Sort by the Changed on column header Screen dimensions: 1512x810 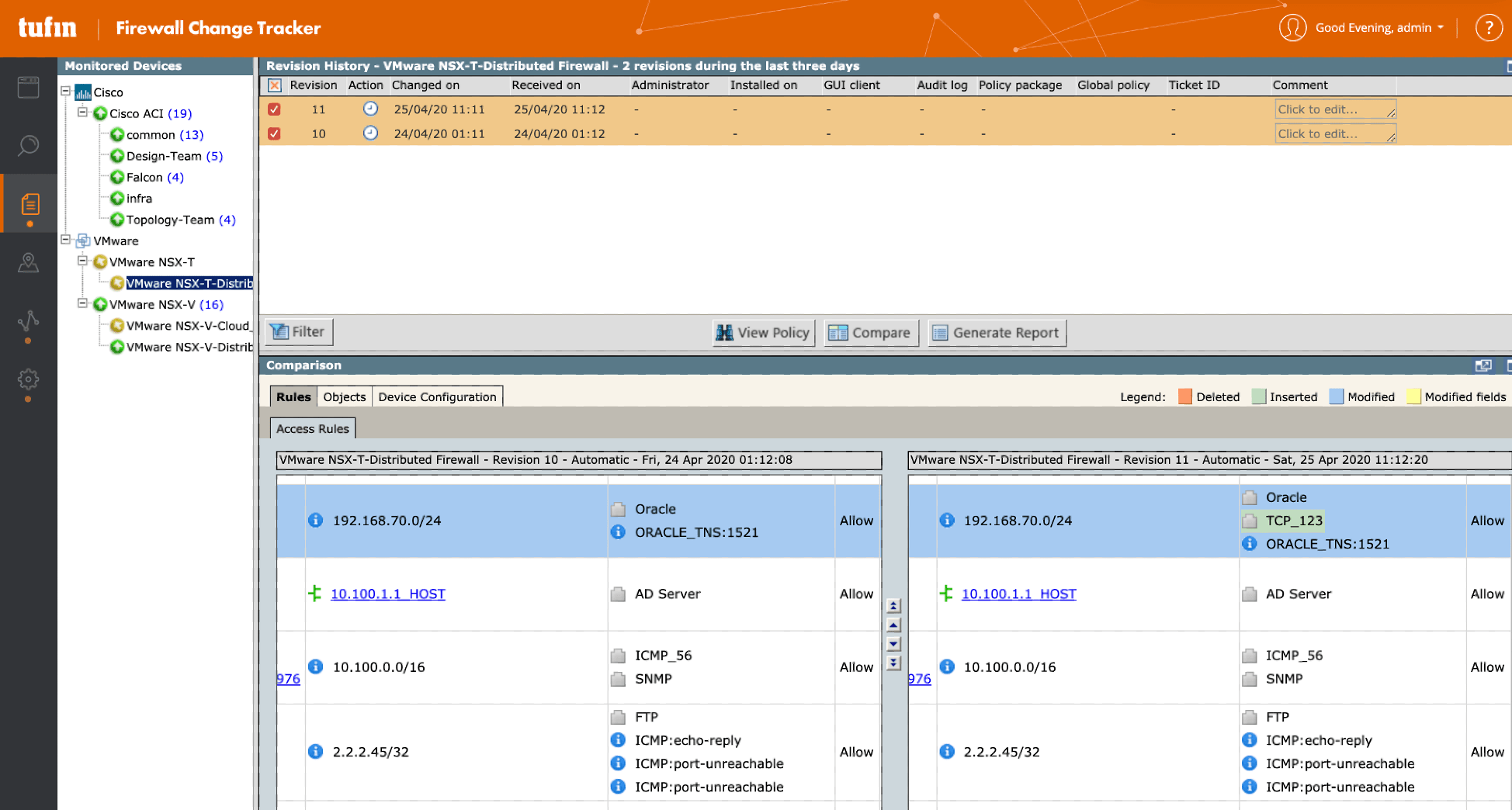pos(425,85)
